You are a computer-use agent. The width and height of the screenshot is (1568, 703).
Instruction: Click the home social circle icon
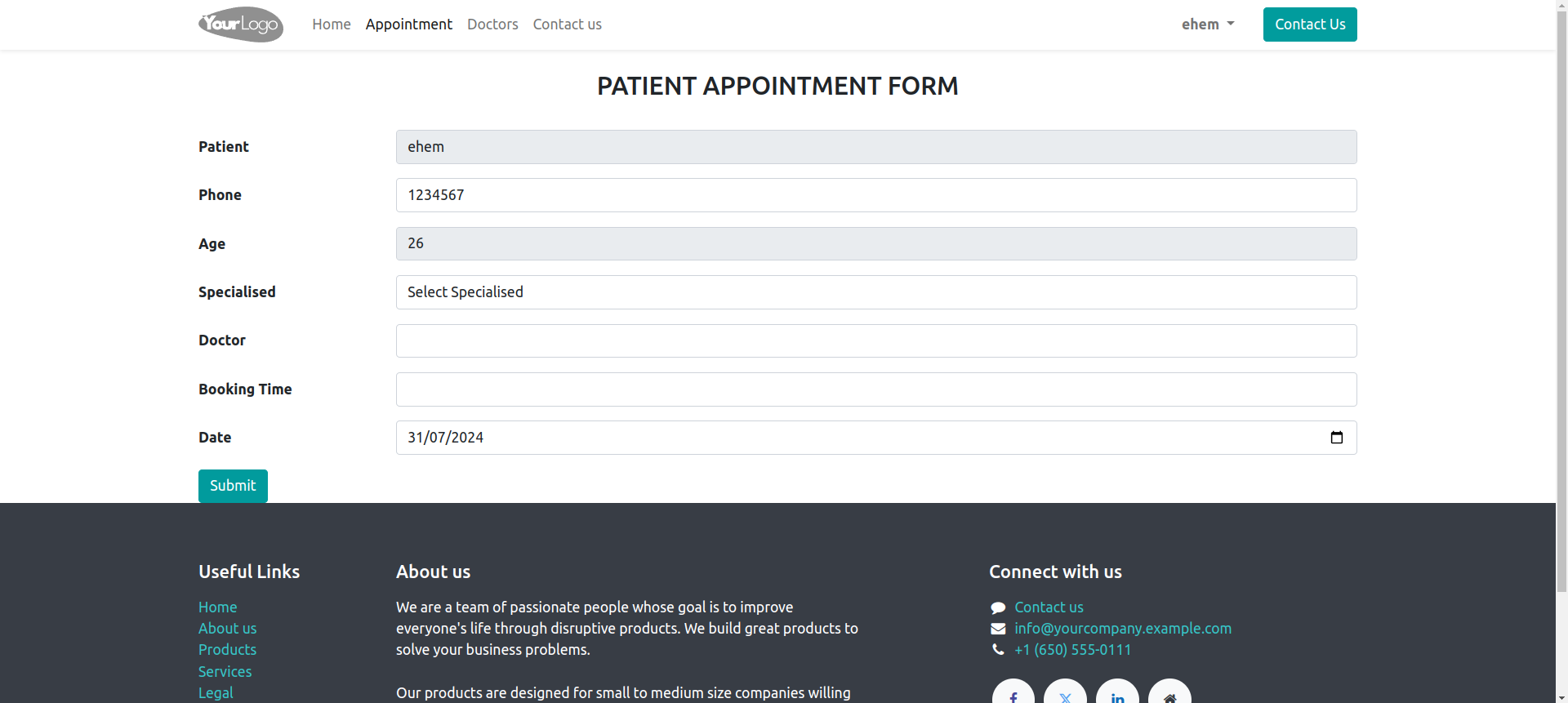(1169, 694)
